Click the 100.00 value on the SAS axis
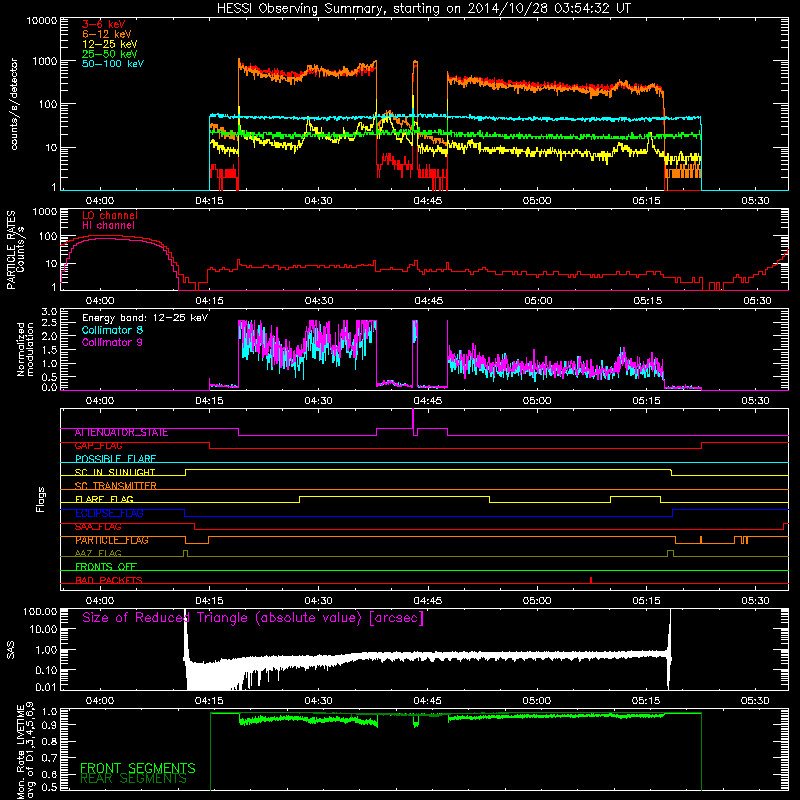The image size is (800, 800). [40, 611]
